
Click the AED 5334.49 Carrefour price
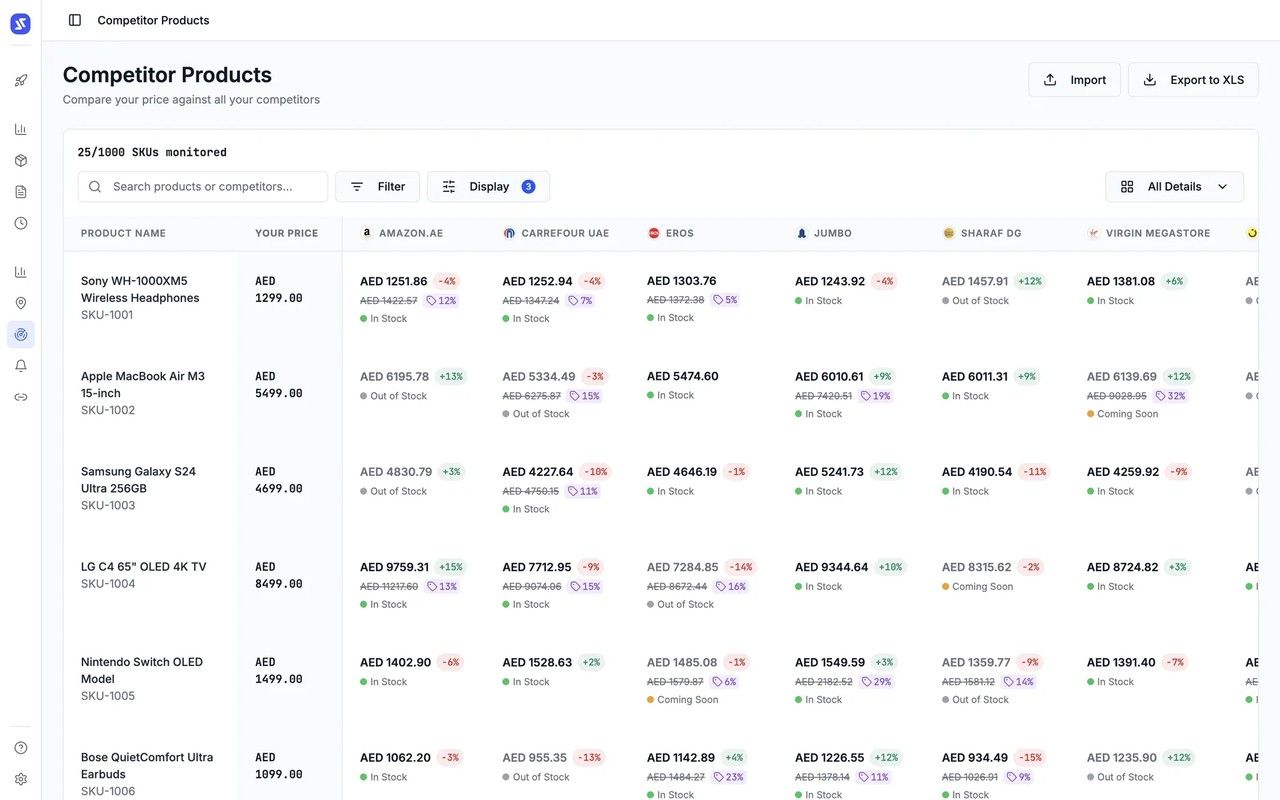pos(539,376)
